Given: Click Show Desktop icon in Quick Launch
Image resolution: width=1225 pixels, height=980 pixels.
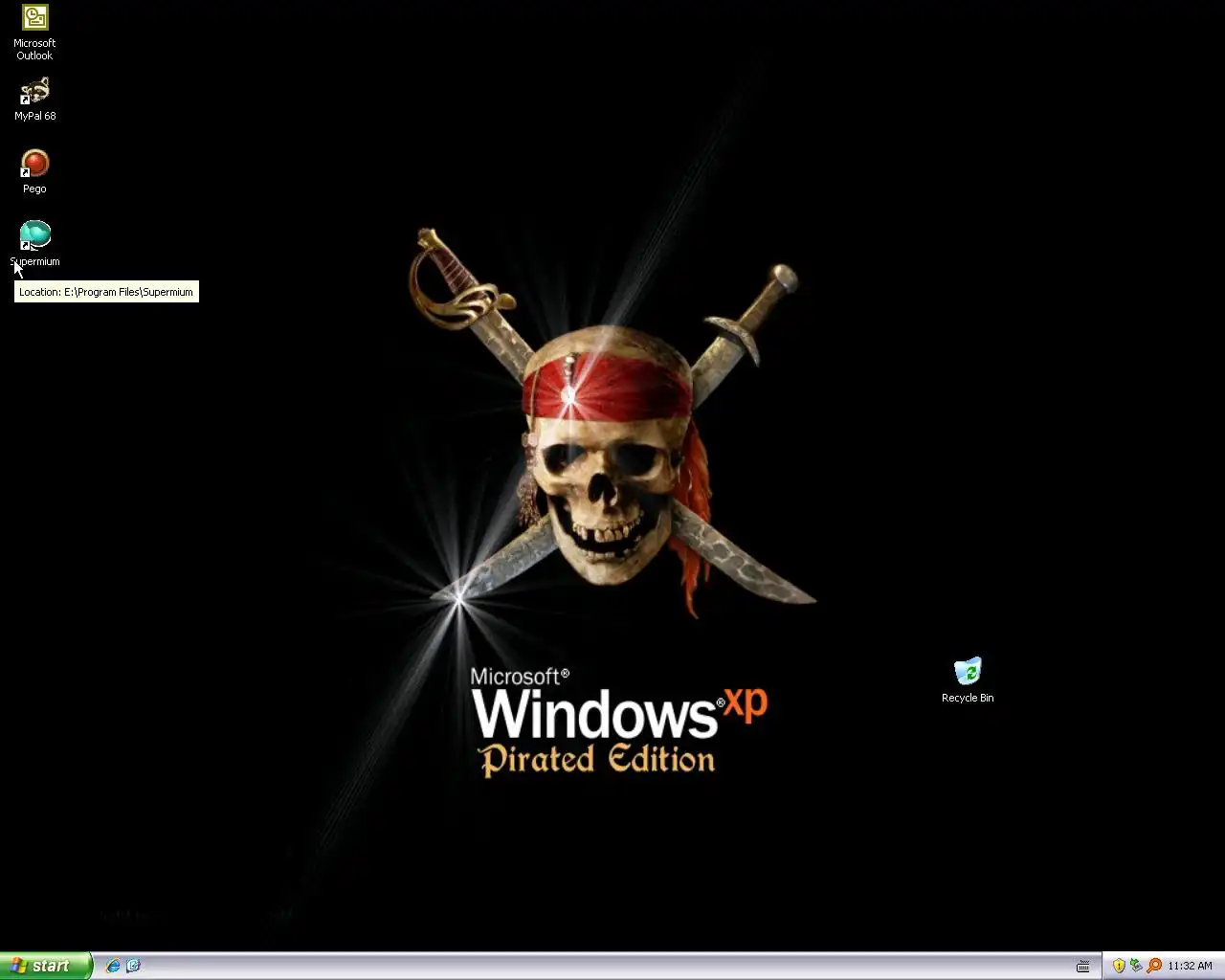Looking at the screenshot, I should (x=134, y=966).
